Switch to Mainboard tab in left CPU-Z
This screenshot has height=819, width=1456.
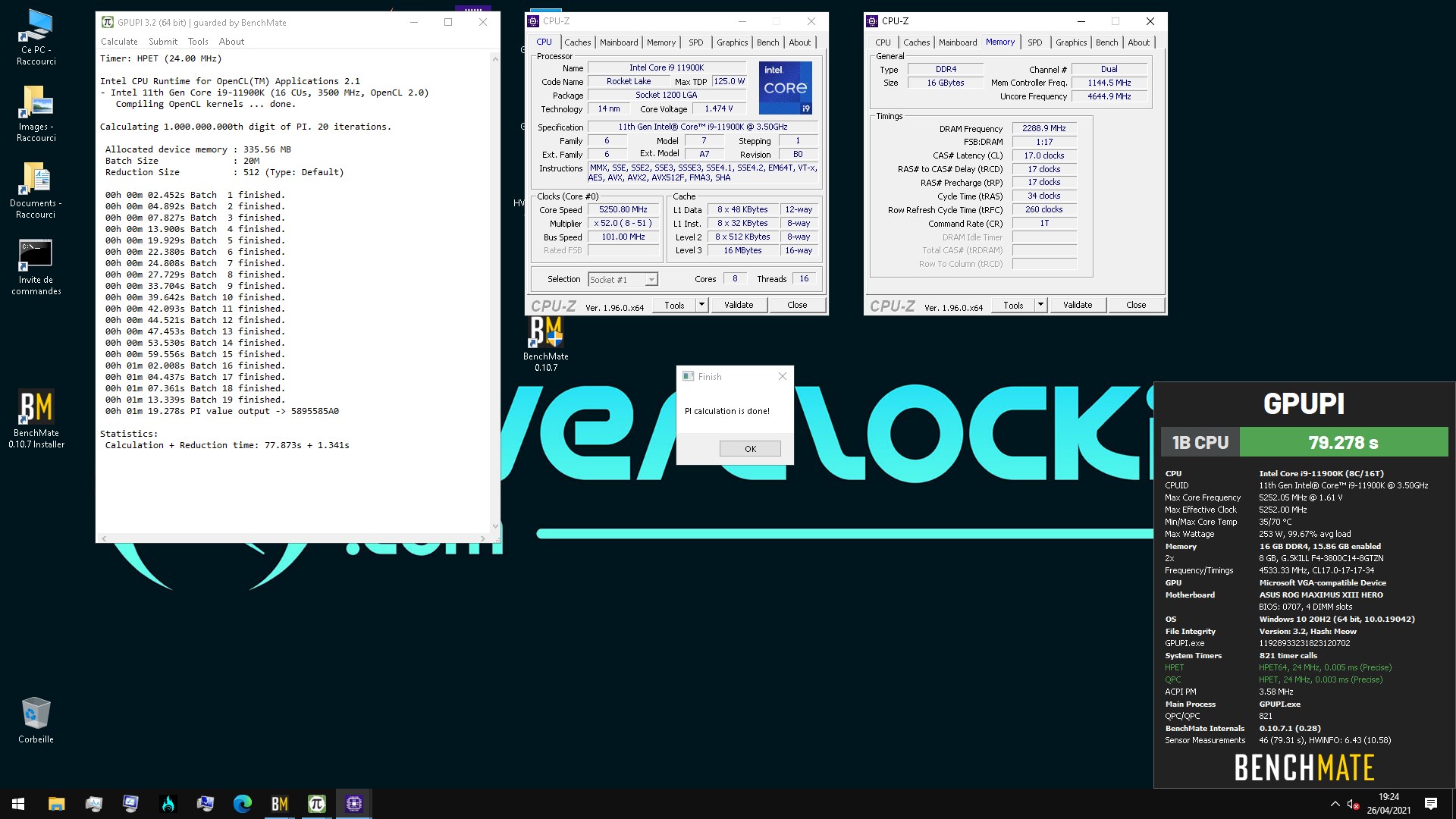coord(619,42)
